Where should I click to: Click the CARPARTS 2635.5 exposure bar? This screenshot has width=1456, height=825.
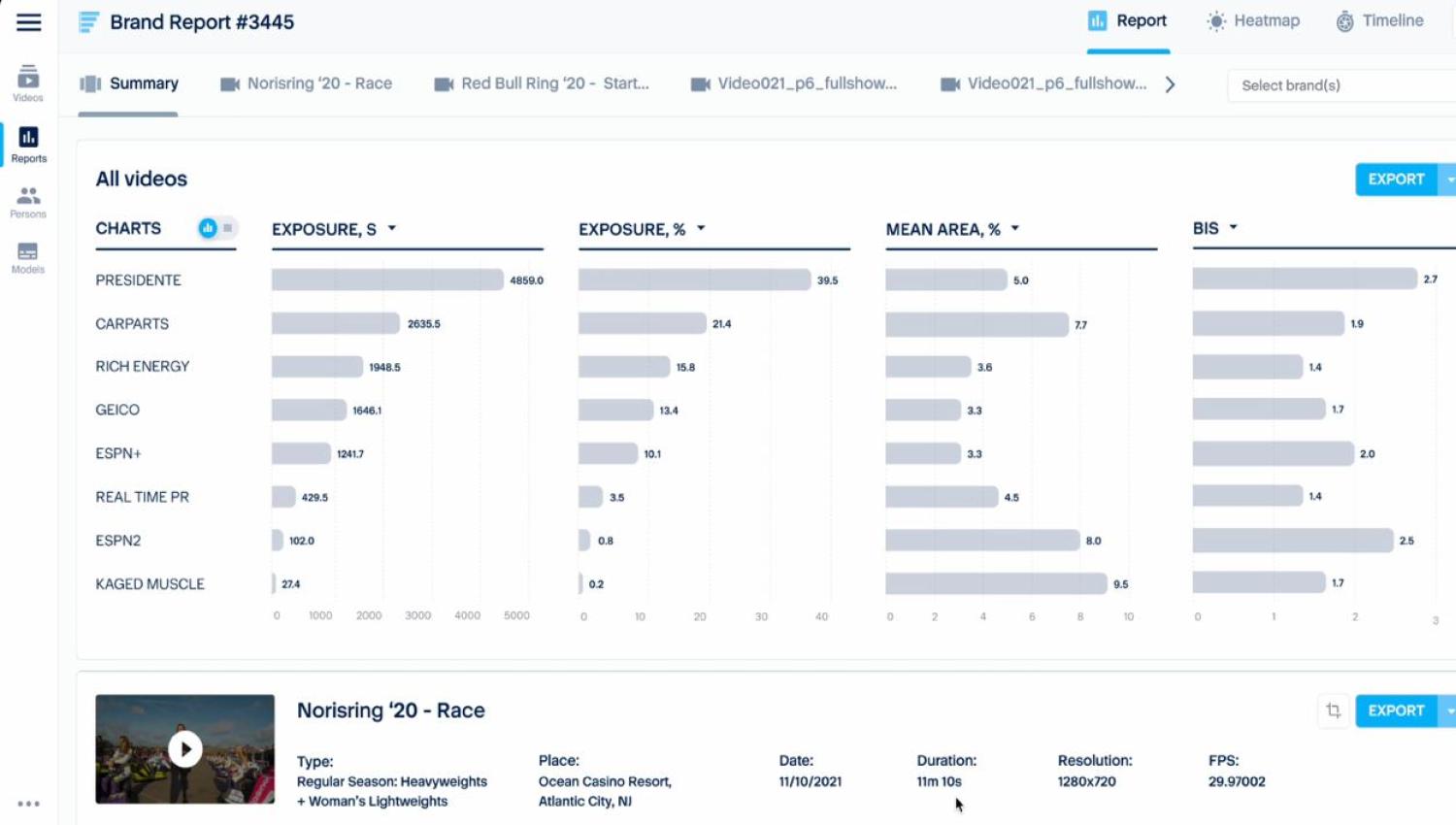(336, 323)
